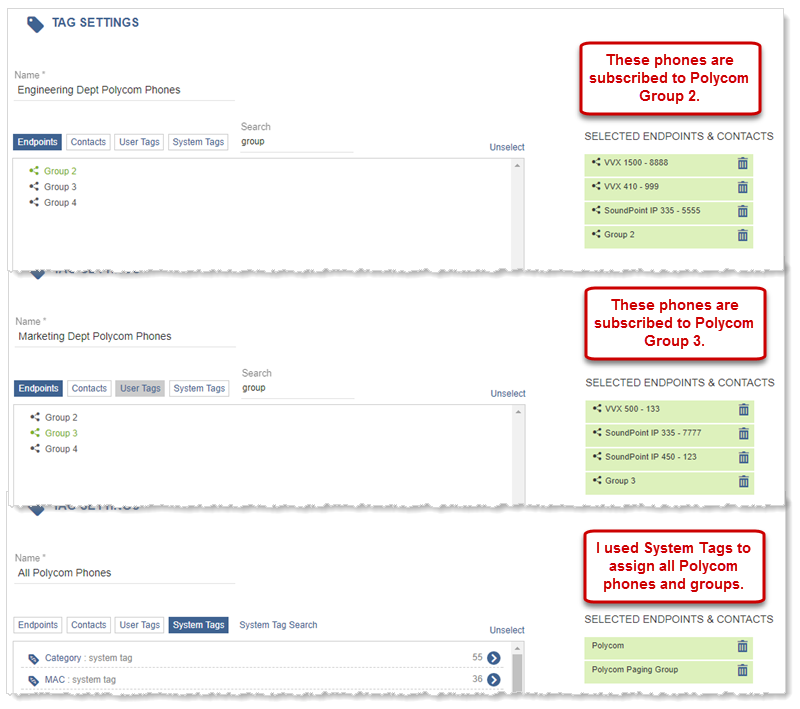The width and height of the screenshot is (800, 709).
Task: Click the Group 2 share icon in Marketing list
Action: [x=35, y=417]
